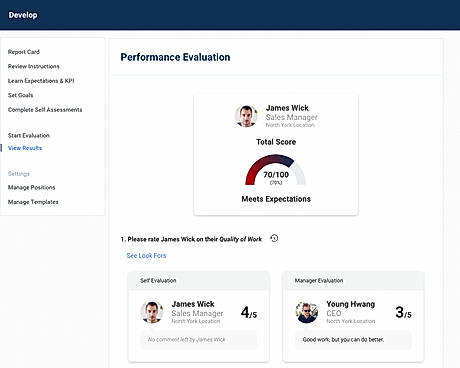Select View Results in sidebar

click(25, 148)
